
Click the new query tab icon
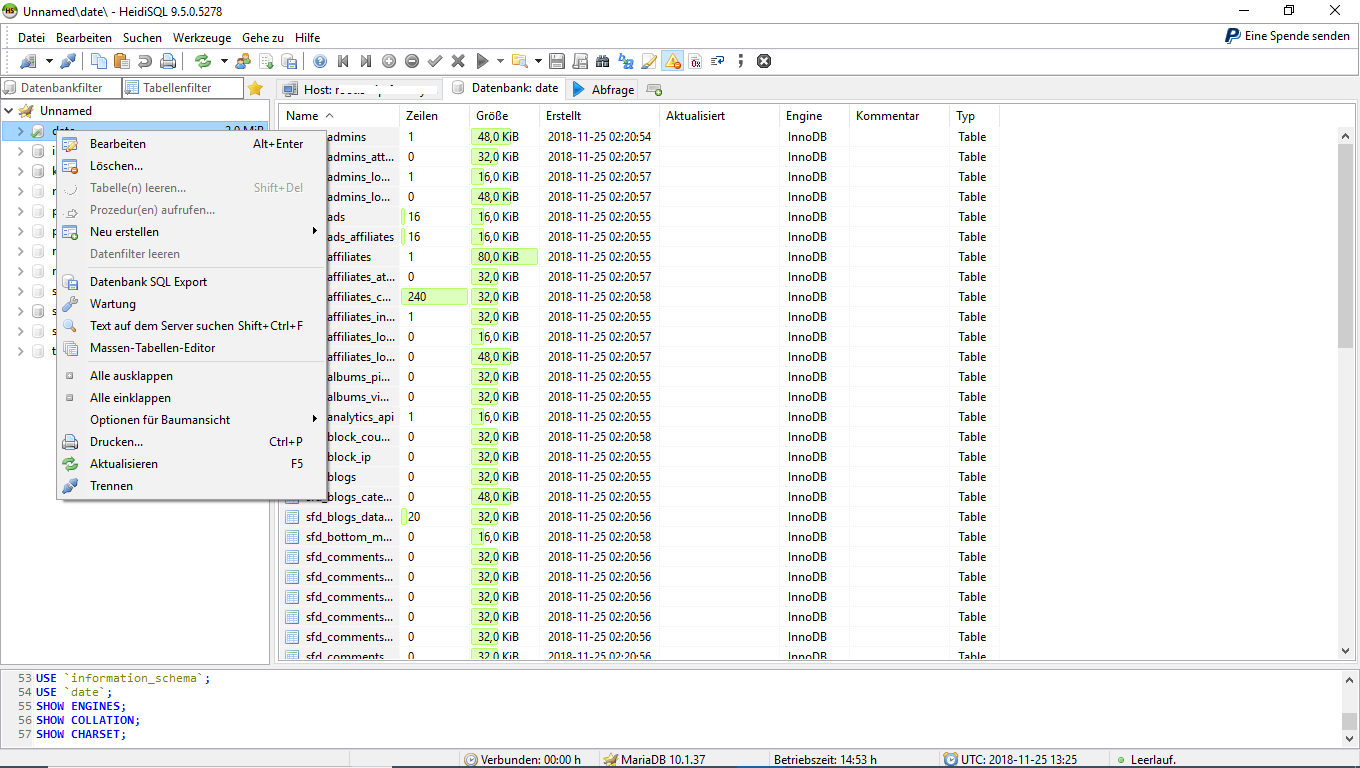(x=654, y=89)
